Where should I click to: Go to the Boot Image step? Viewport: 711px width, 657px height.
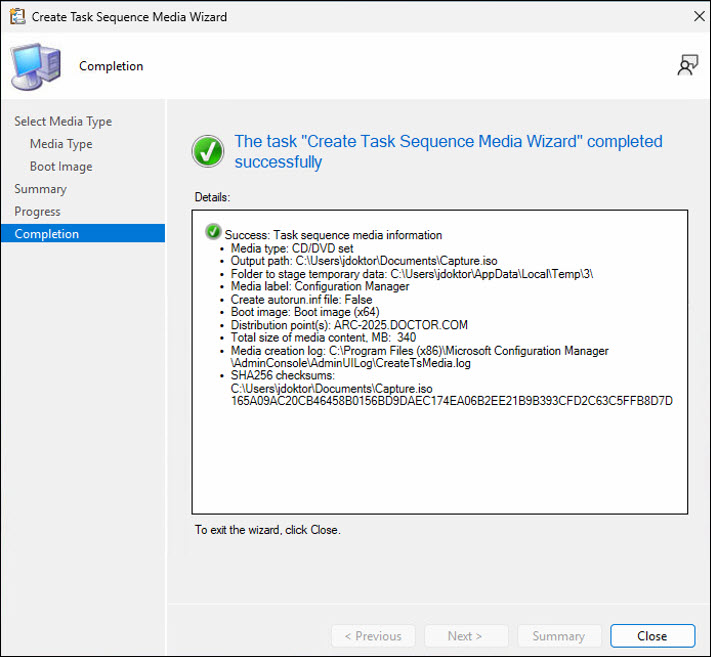[x=61, y=167]
